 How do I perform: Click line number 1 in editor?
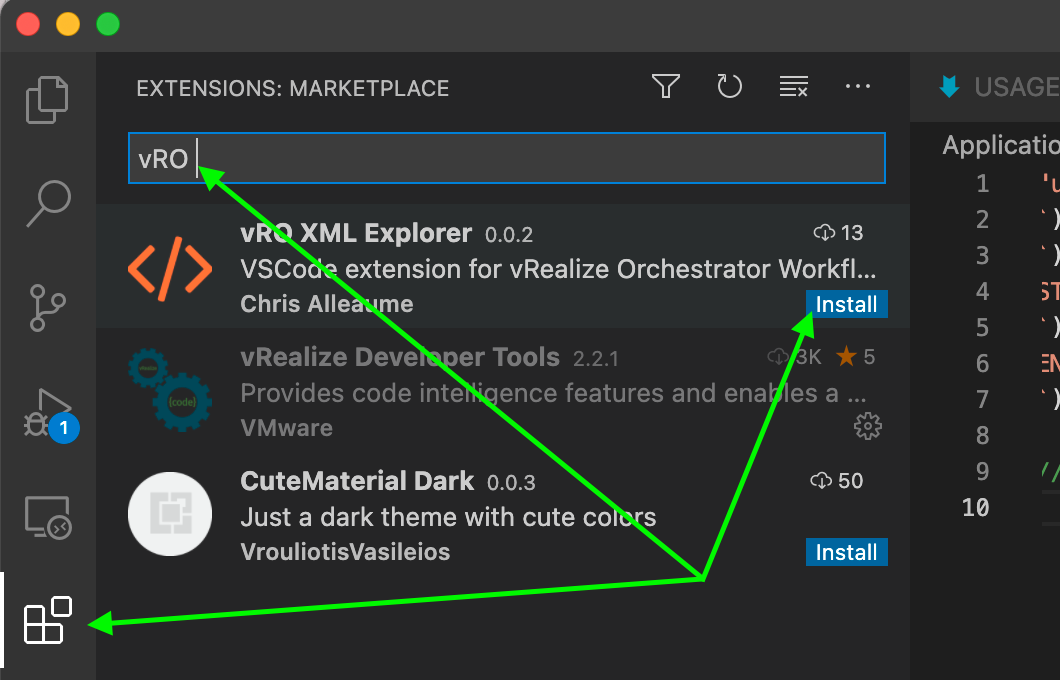982,184
